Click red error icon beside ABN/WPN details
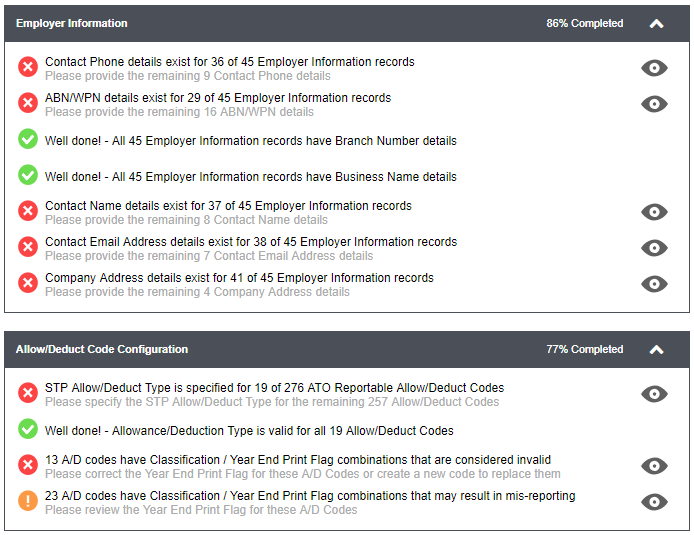Viewport: 694px width, 535px height. [x=28, y=104]
